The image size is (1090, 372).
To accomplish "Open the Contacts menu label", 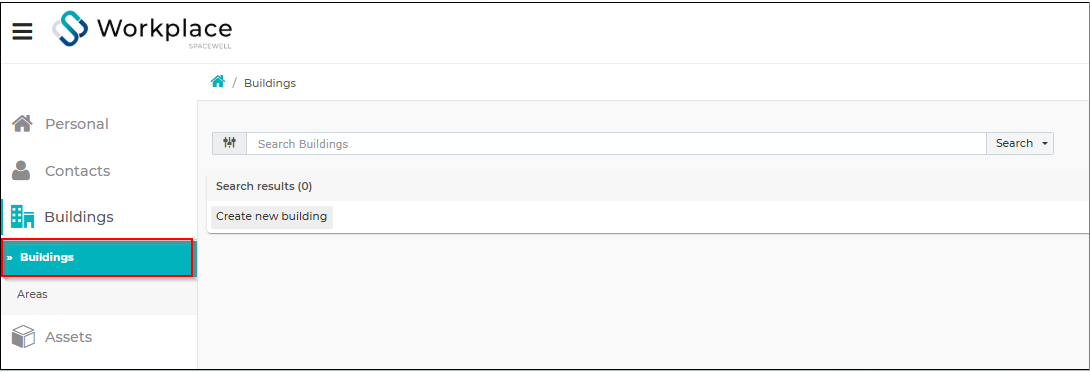I will [x=77, y=171].
